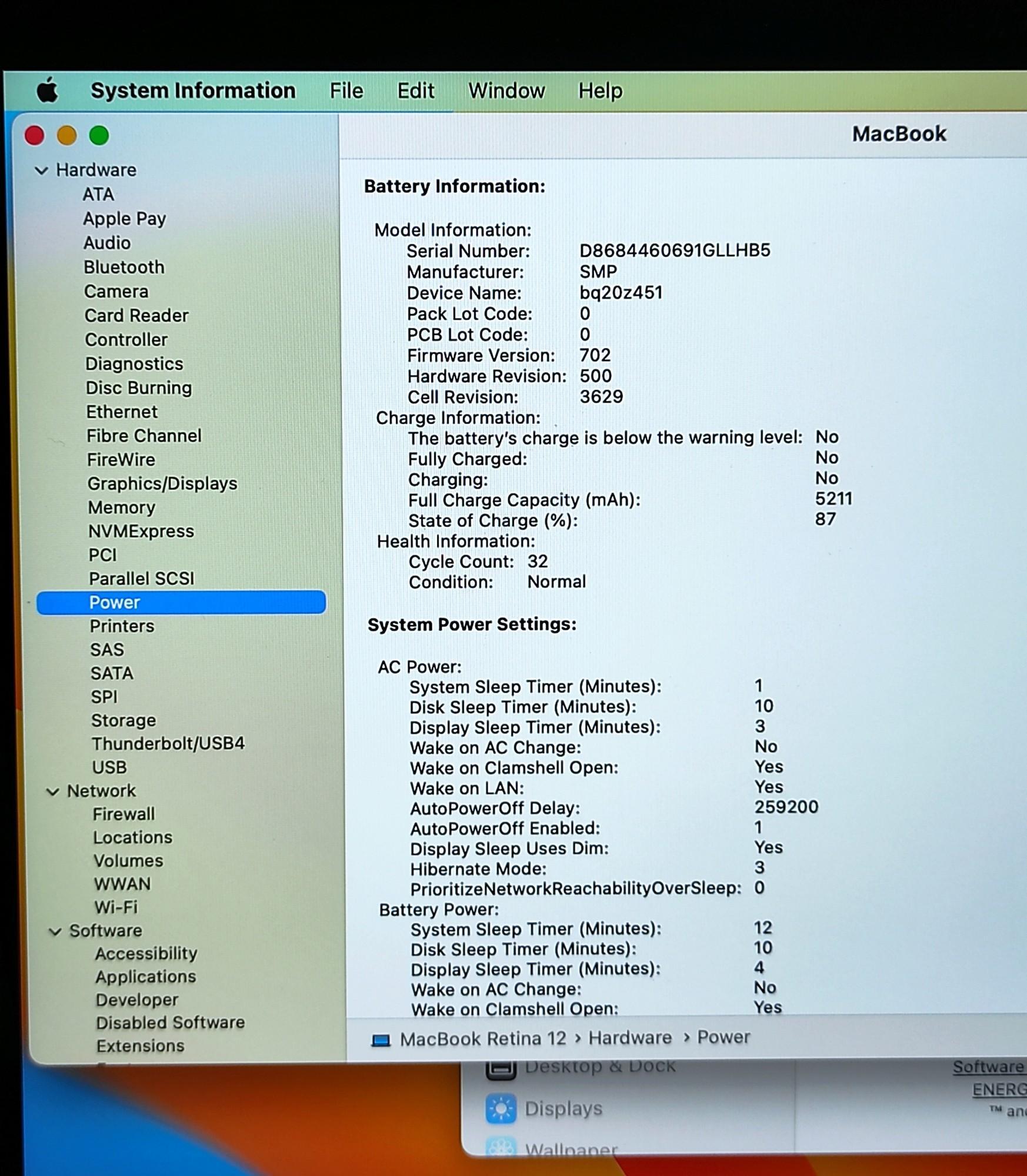Image resolution: width=1027 pixels, height=1176 pixels.
Task: Open Displays in background System Settings window
Action: (x=563, y=1109)
